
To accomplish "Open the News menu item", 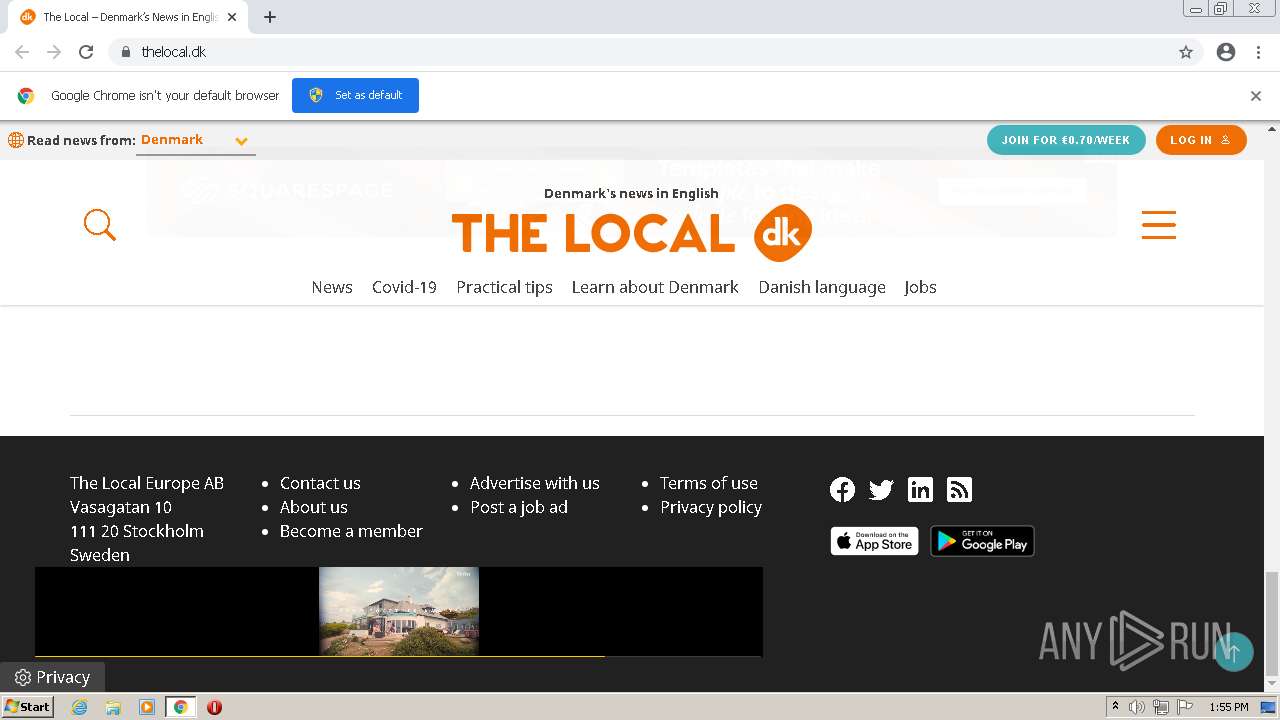I will [332, 287].
